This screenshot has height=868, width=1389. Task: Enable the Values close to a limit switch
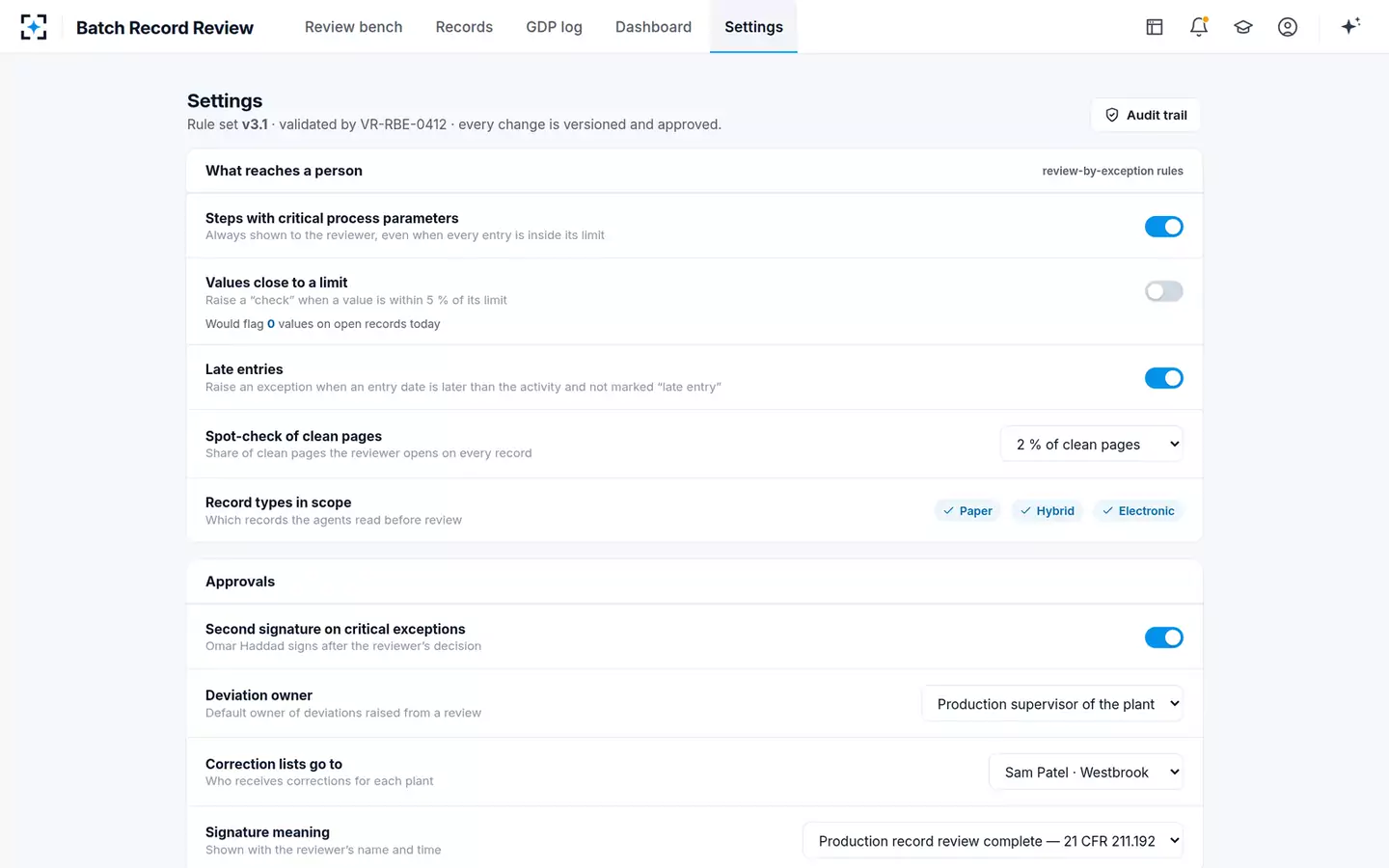pyautogui.click(x=1163, y=291)
